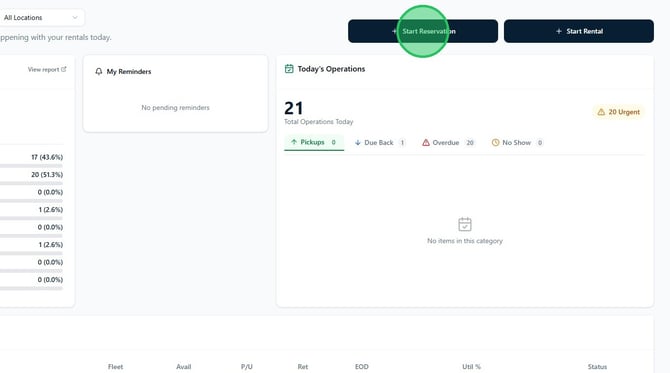Click the chevron in All Locations
Image resolution: width=670 pixels, height=373 pixels.
pyautogui.click(x=75, y=18)
